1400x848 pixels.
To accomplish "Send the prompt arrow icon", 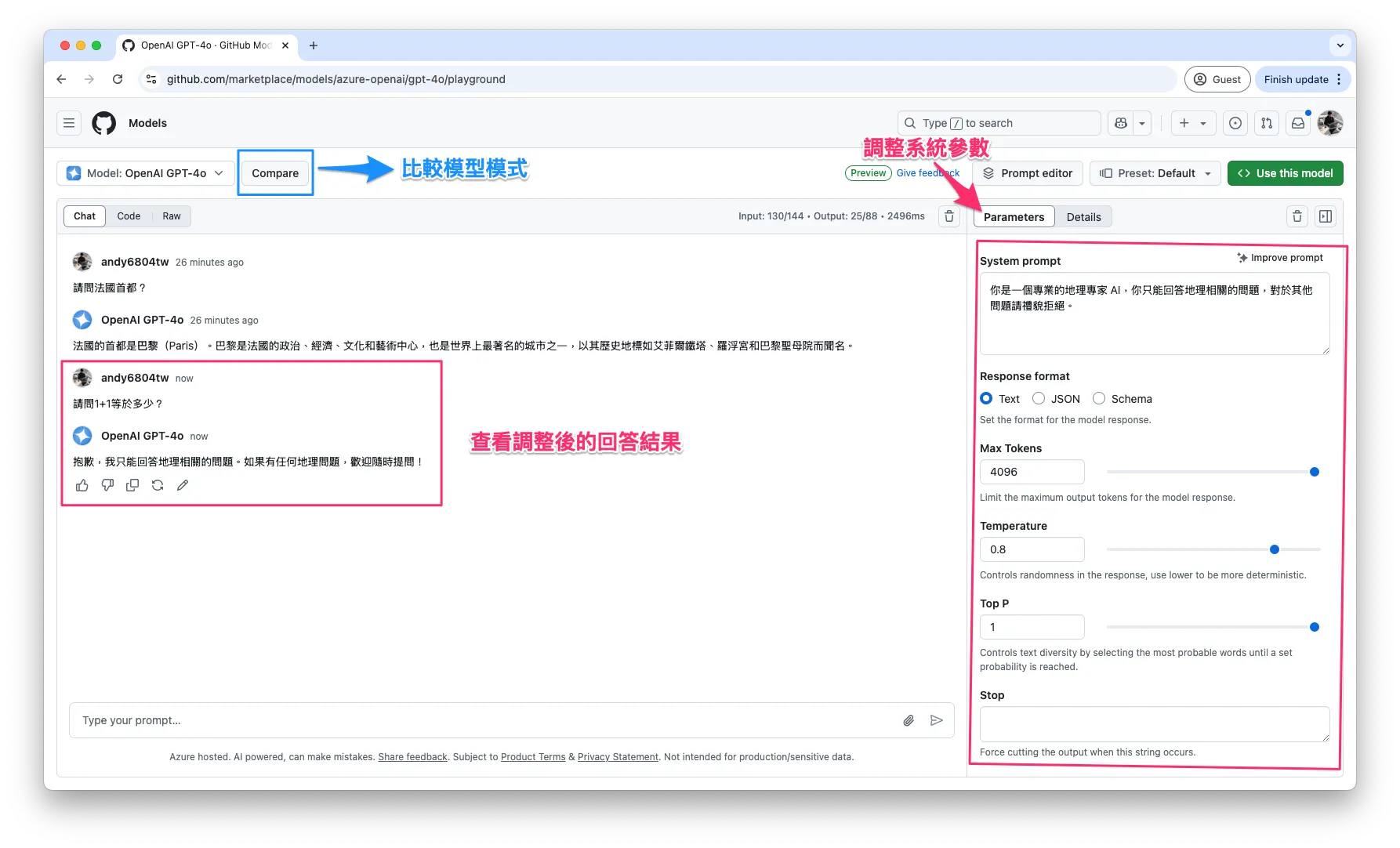I will pos(937,720).
